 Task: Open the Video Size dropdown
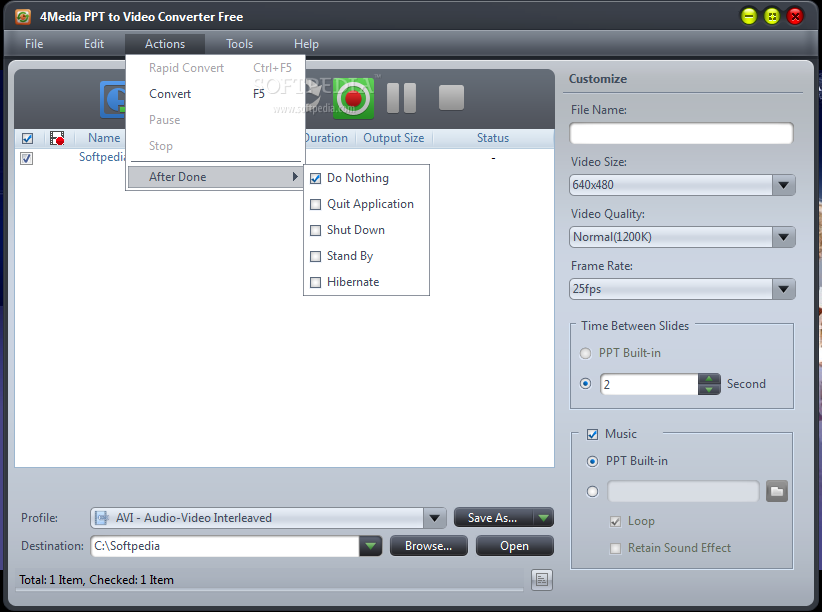pyautogui.click(x=783, y=185)
